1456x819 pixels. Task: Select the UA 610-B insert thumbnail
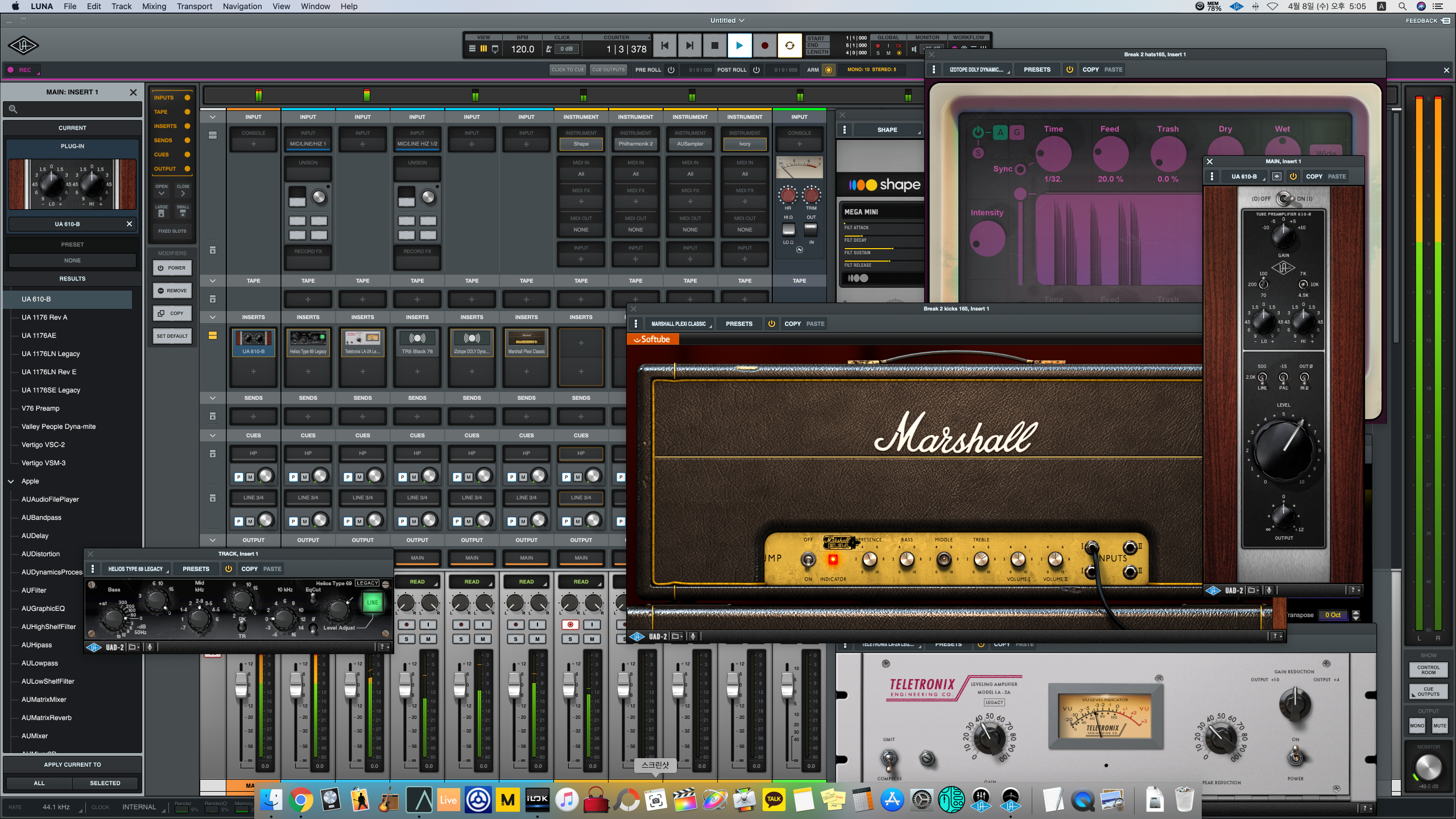[x=253, y=342]
